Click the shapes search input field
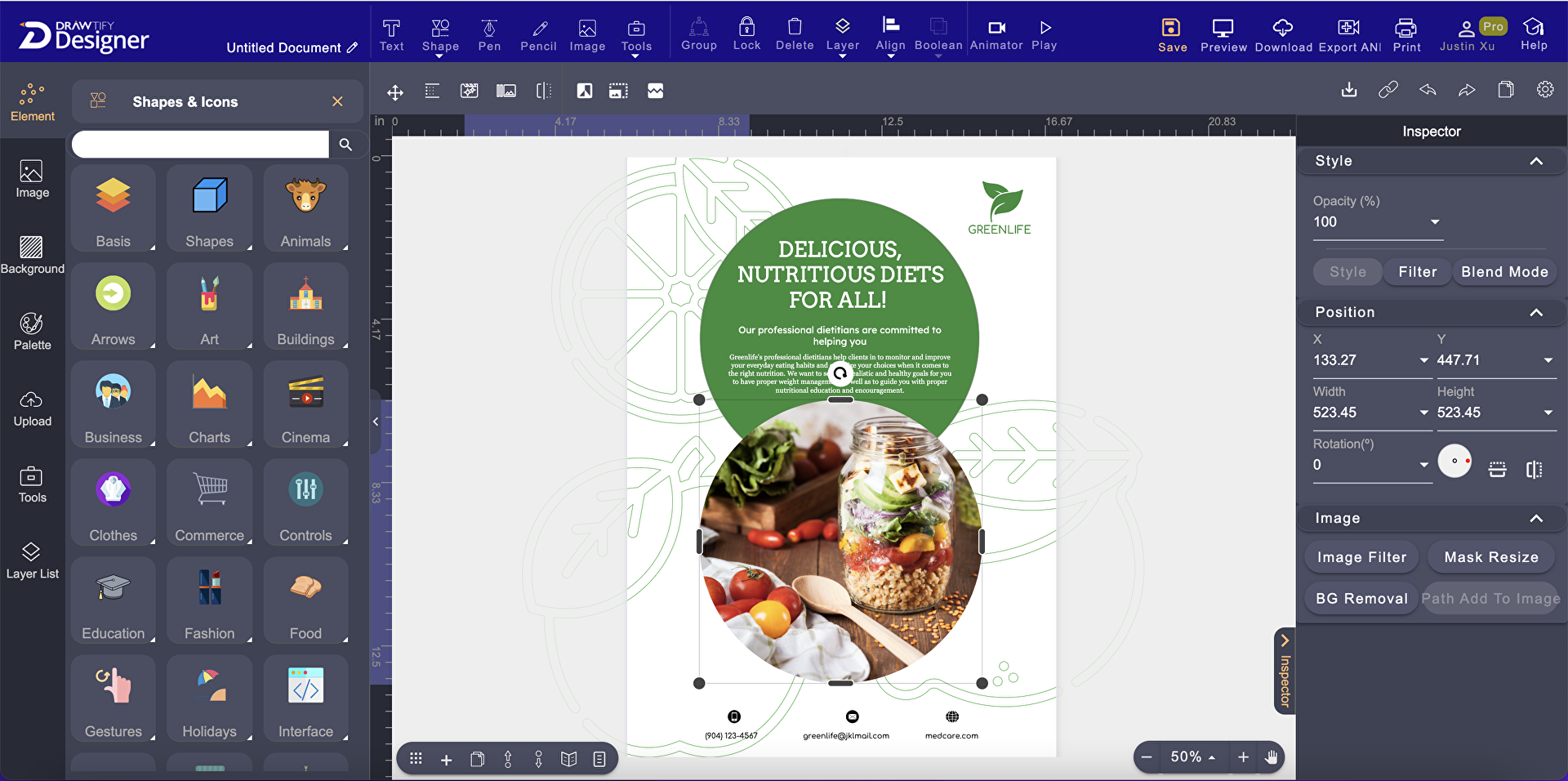The image size is (1568, 781). pos(200,145)
